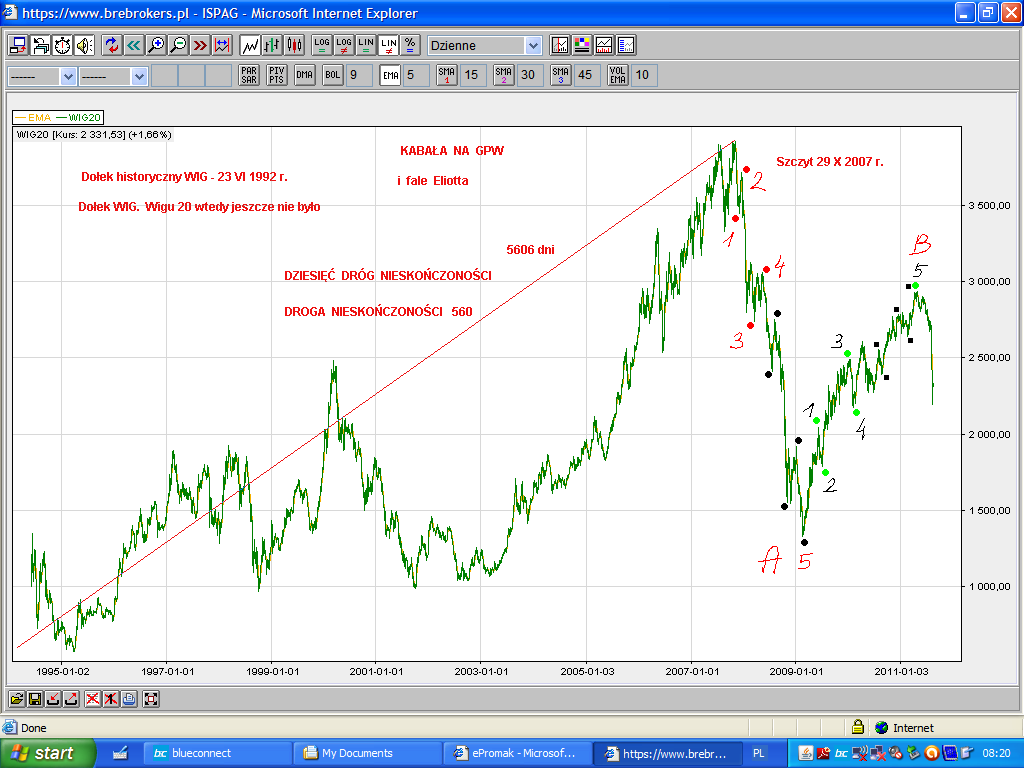Click the brebrokers taskbar window button
Screen dimensions: 1024x768
tap(667, 753)
